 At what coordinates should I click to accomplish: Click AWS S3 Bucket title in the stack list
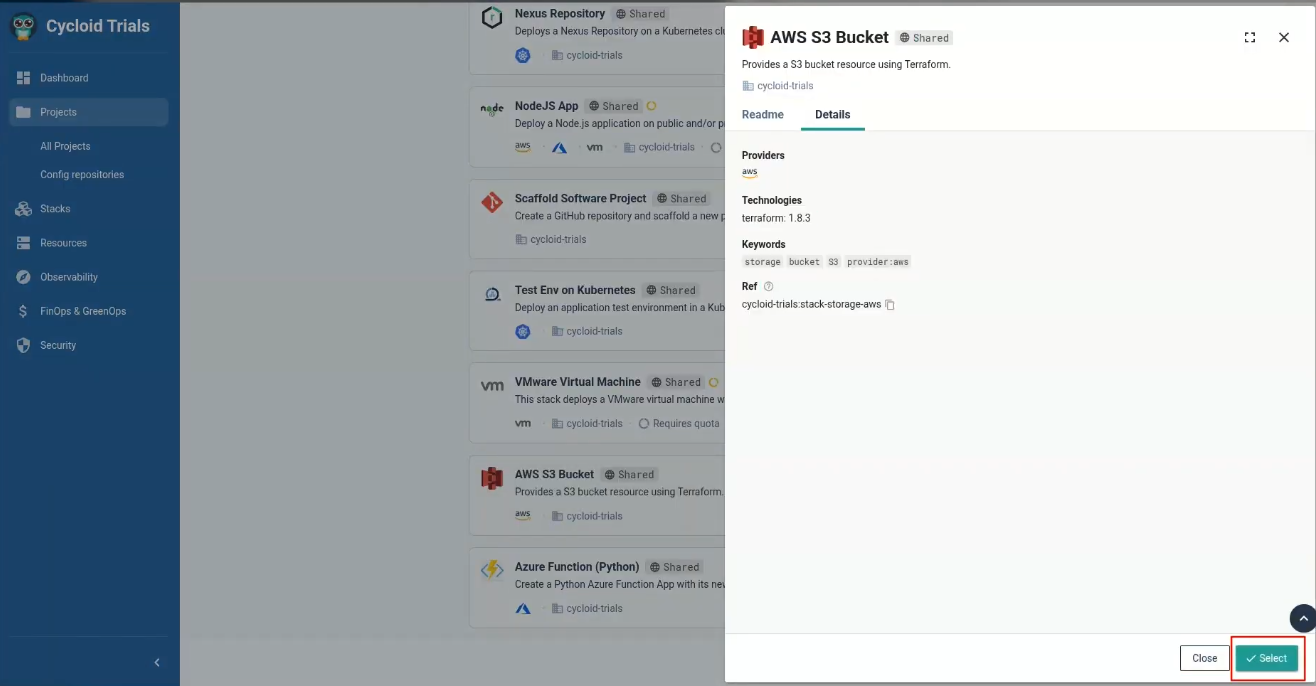554,474
